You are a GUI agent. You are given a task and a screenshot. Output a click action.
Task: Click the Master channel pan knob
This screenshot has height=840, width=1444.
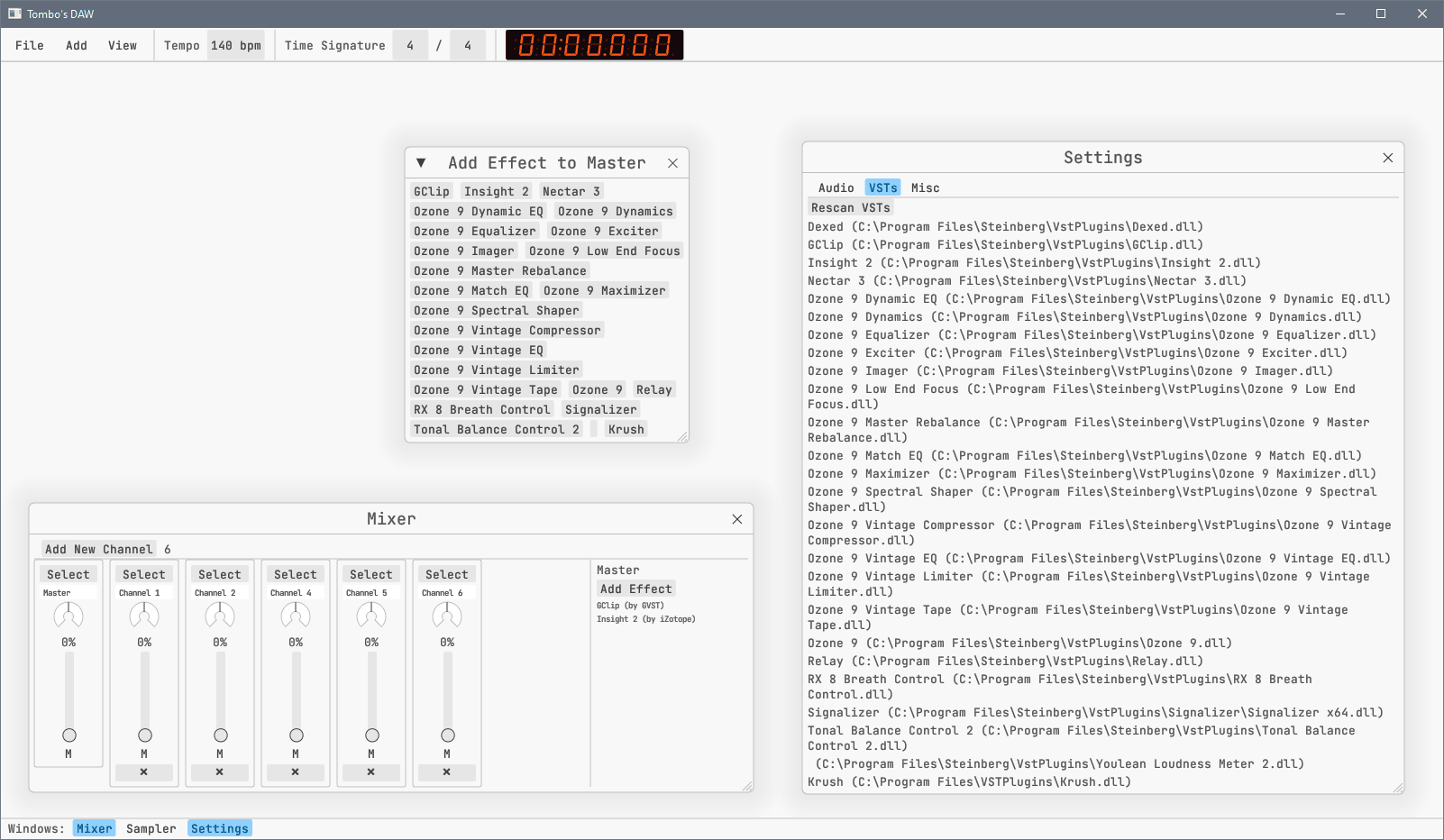pyautogui.click(x=69, y=616)
